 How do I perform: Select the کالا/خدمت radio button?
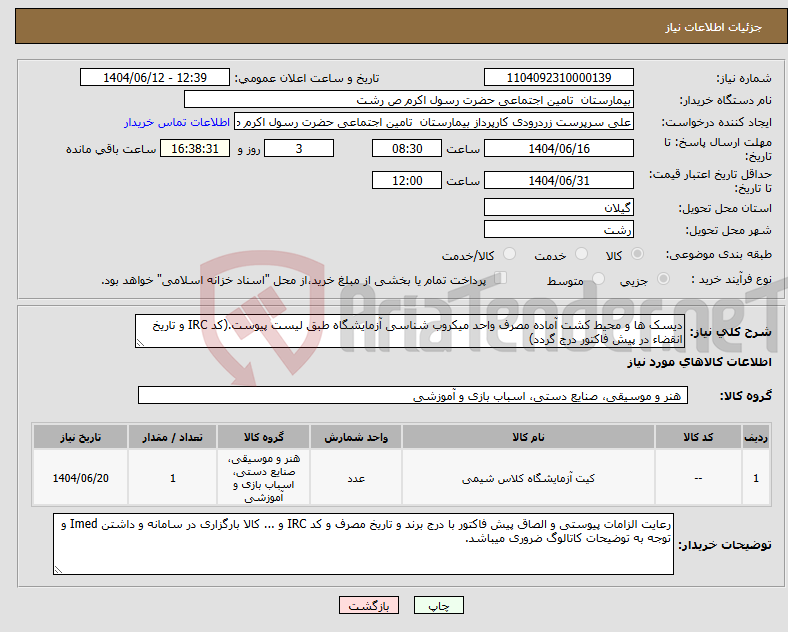tap(510, 254)
